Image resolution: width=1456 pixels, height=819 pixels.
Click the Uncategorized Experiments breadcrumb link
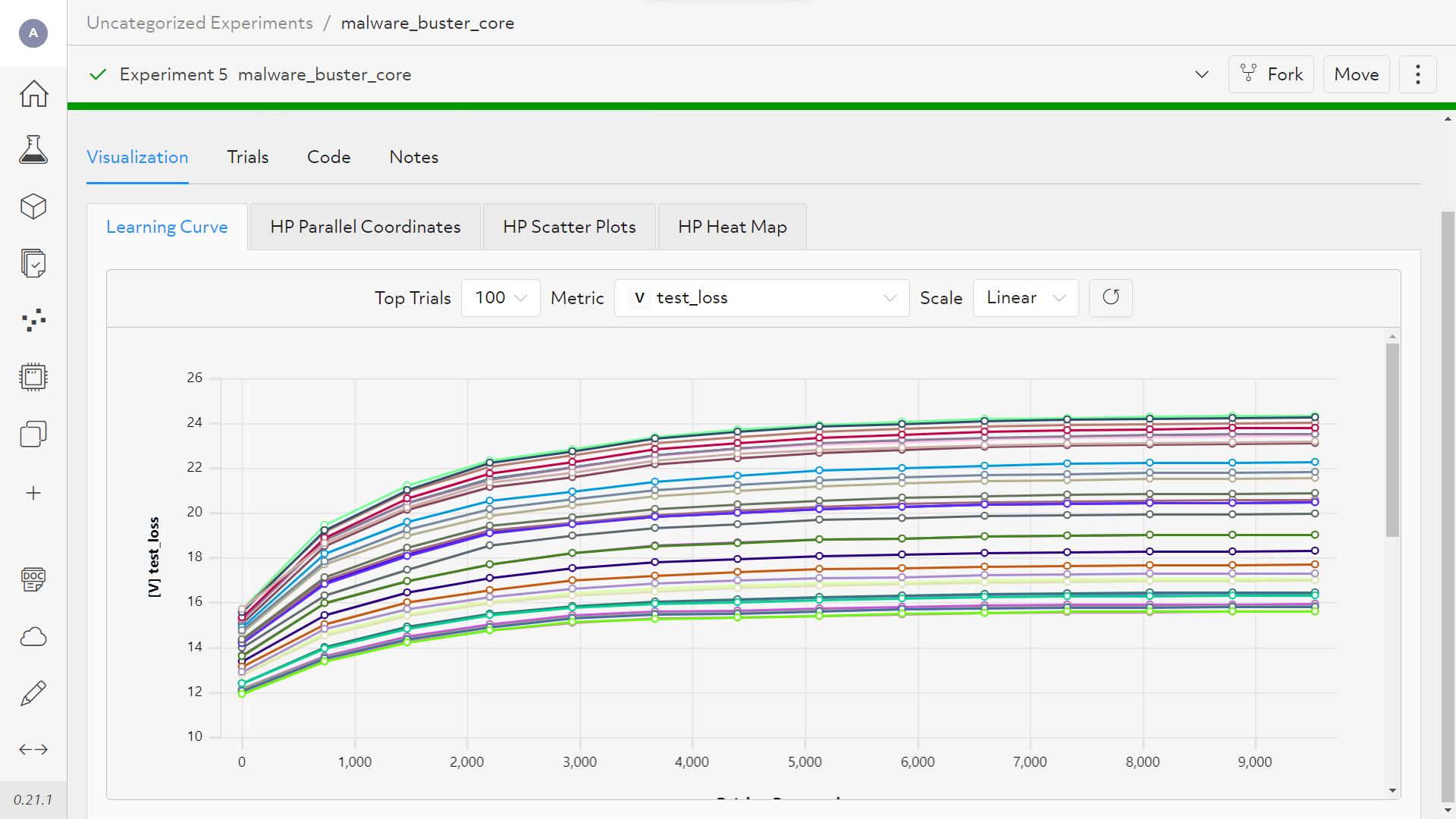[199, 23]
